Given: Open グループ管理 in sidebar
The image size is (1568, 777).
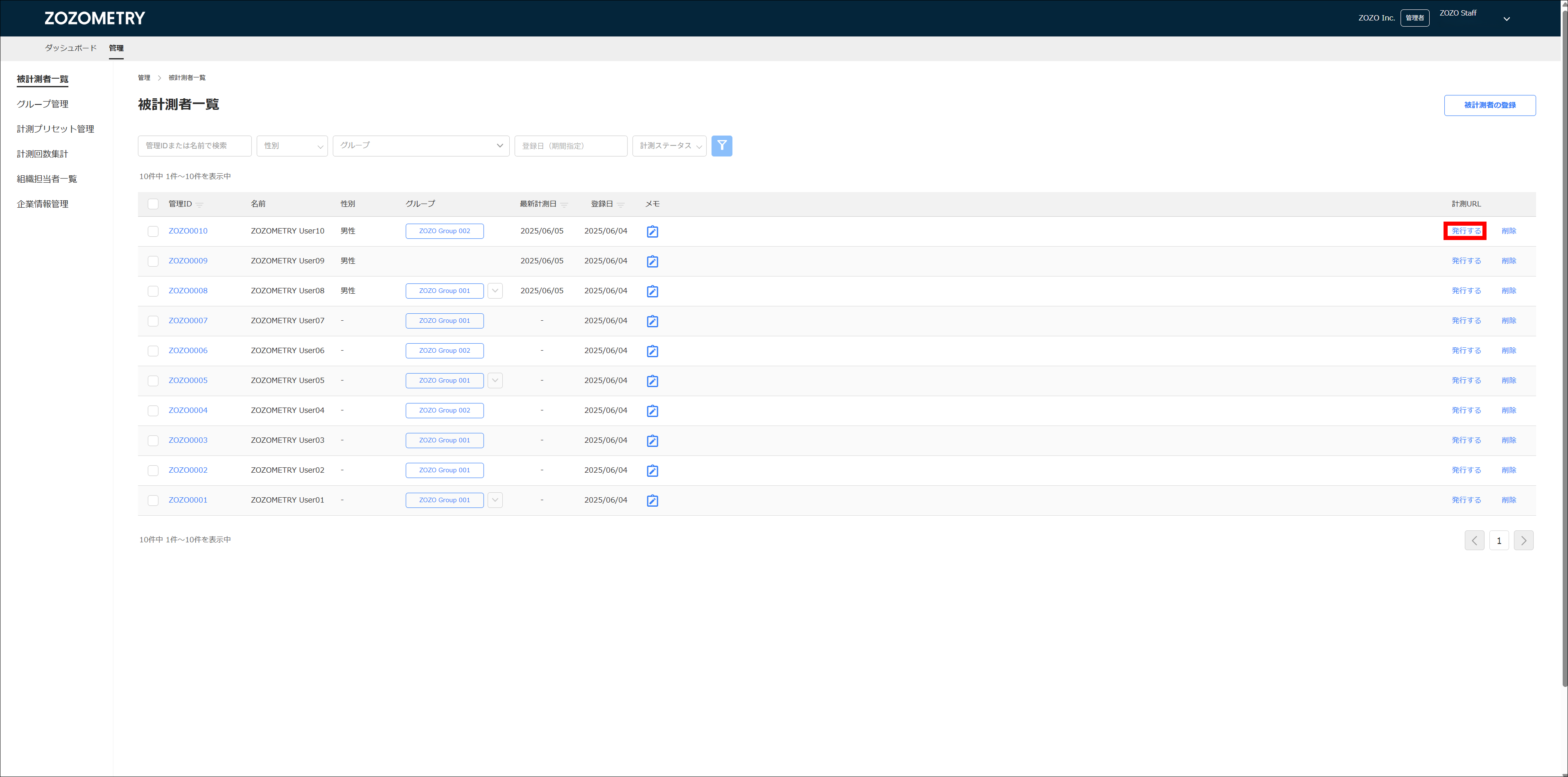Looking at the screenshot, I should [x=43, y=104].
